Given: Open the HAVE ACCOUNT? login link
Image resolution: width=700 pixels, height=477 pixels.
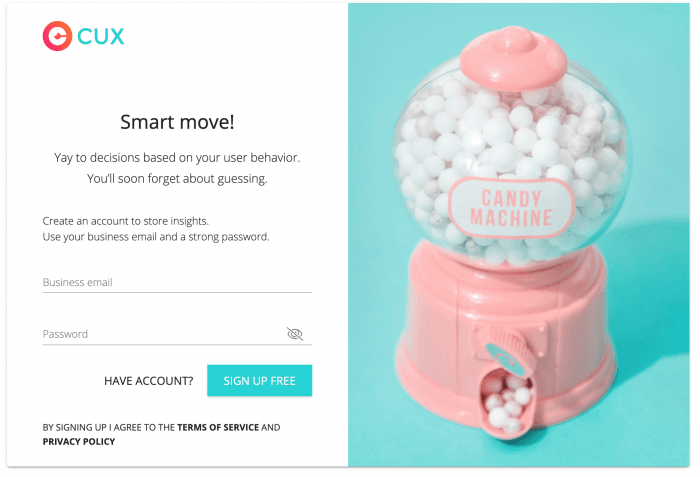Looking at the screenshot, I should click(x=149, y=381).
